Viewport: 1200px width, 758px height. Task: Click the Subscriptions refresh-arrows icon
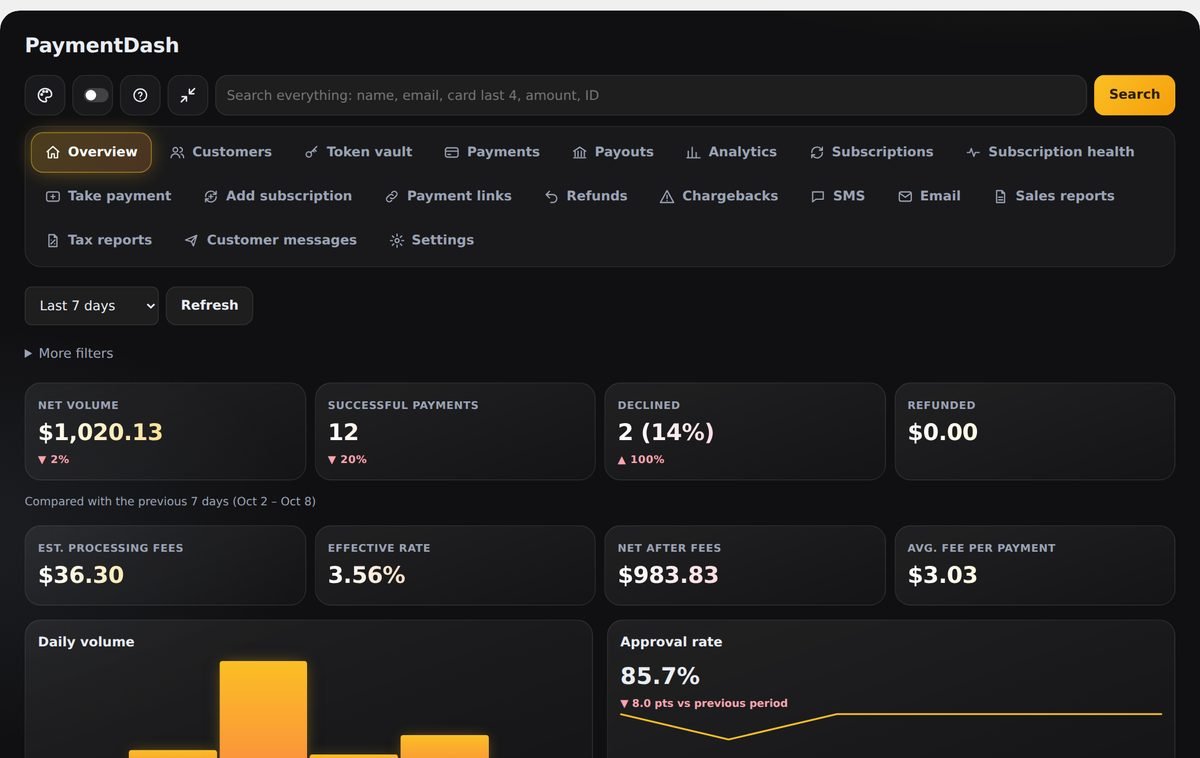[x=817, y=153]
